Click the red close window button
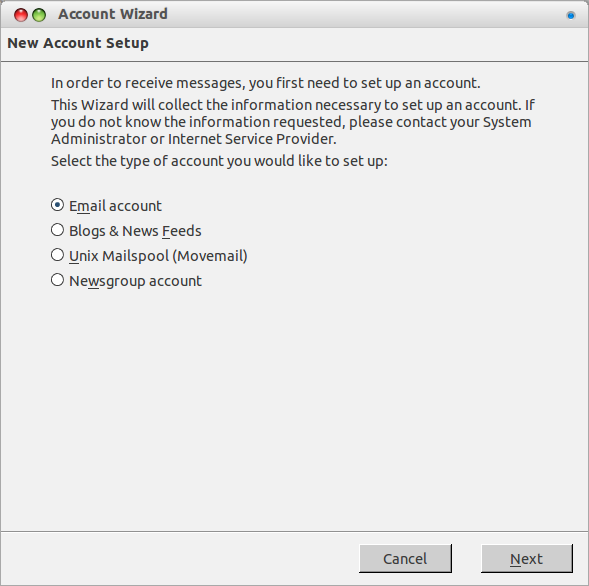 [21, 15]
